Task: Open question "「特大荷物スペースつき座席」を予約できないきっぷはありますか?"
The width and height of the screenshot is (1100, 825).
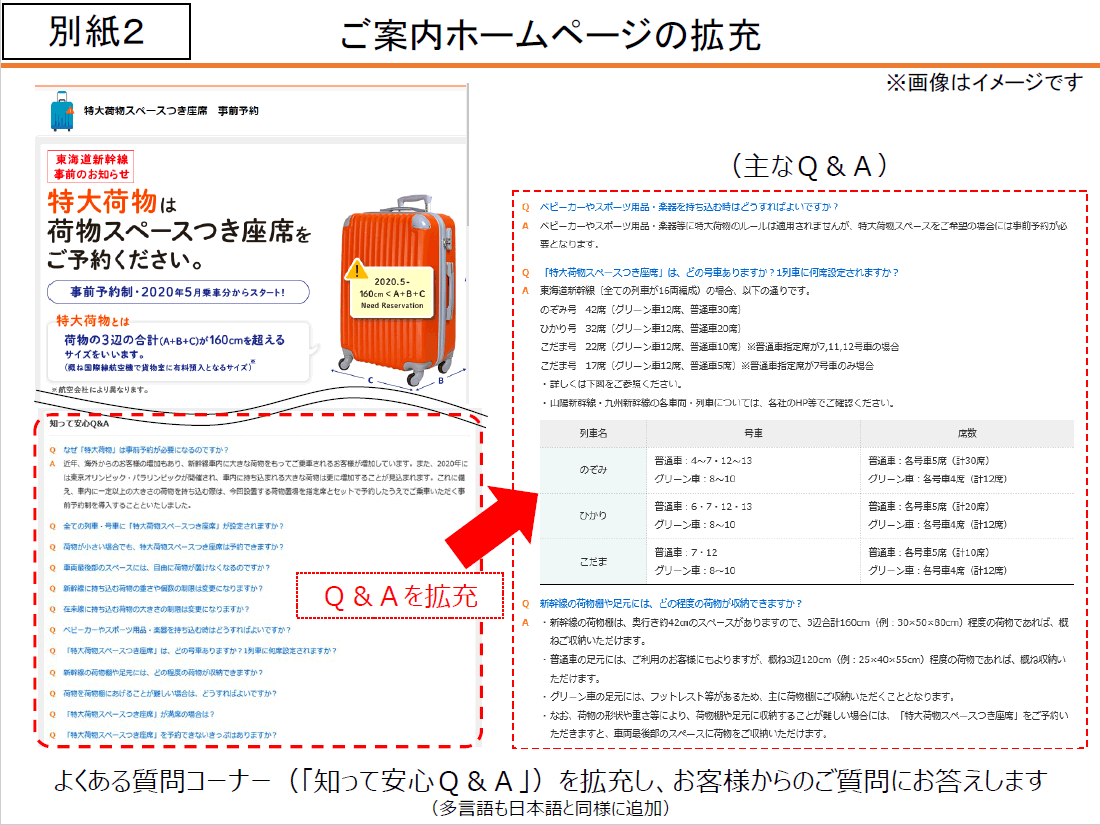Action: point(171,735)
